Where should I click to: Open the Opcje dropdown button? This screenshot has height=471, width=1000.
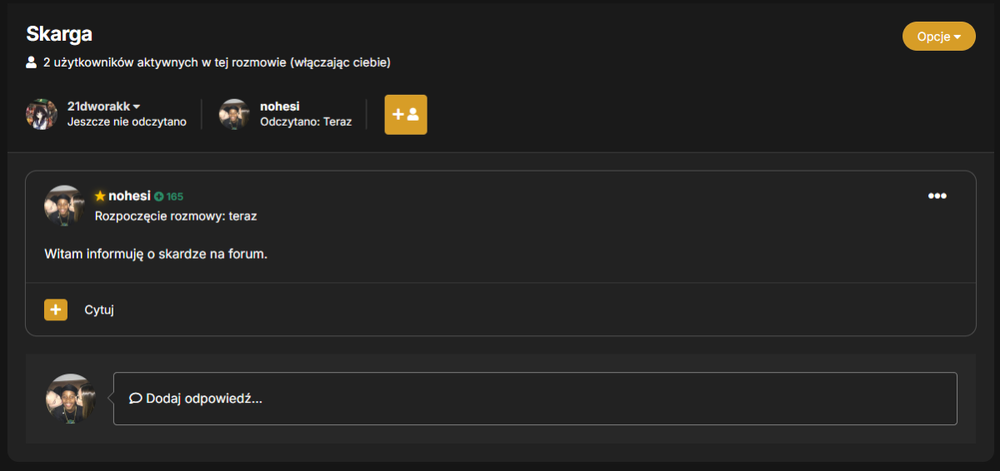939,36
